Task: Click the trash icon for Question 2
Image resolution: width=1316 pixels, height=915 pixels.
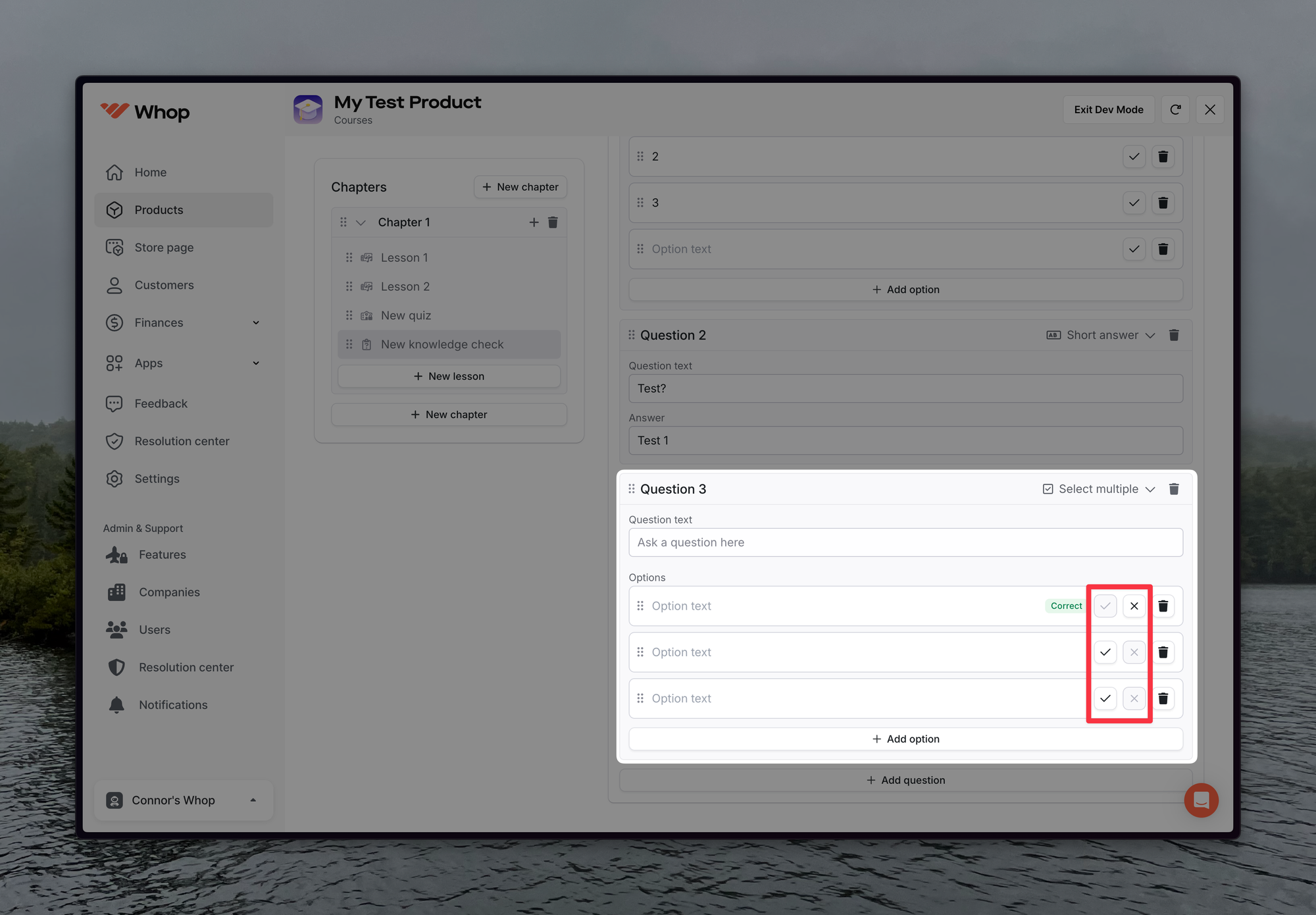Action: (x=1174, y=335)
